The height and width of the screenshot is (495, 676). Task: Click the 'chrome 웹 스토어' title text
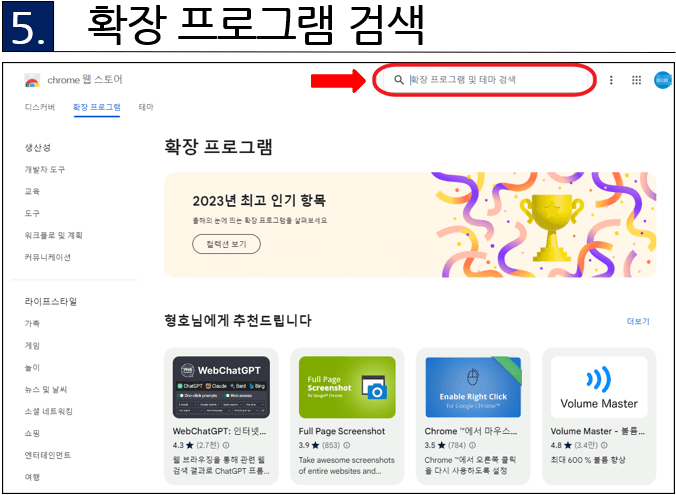click(x=85, y=80)
